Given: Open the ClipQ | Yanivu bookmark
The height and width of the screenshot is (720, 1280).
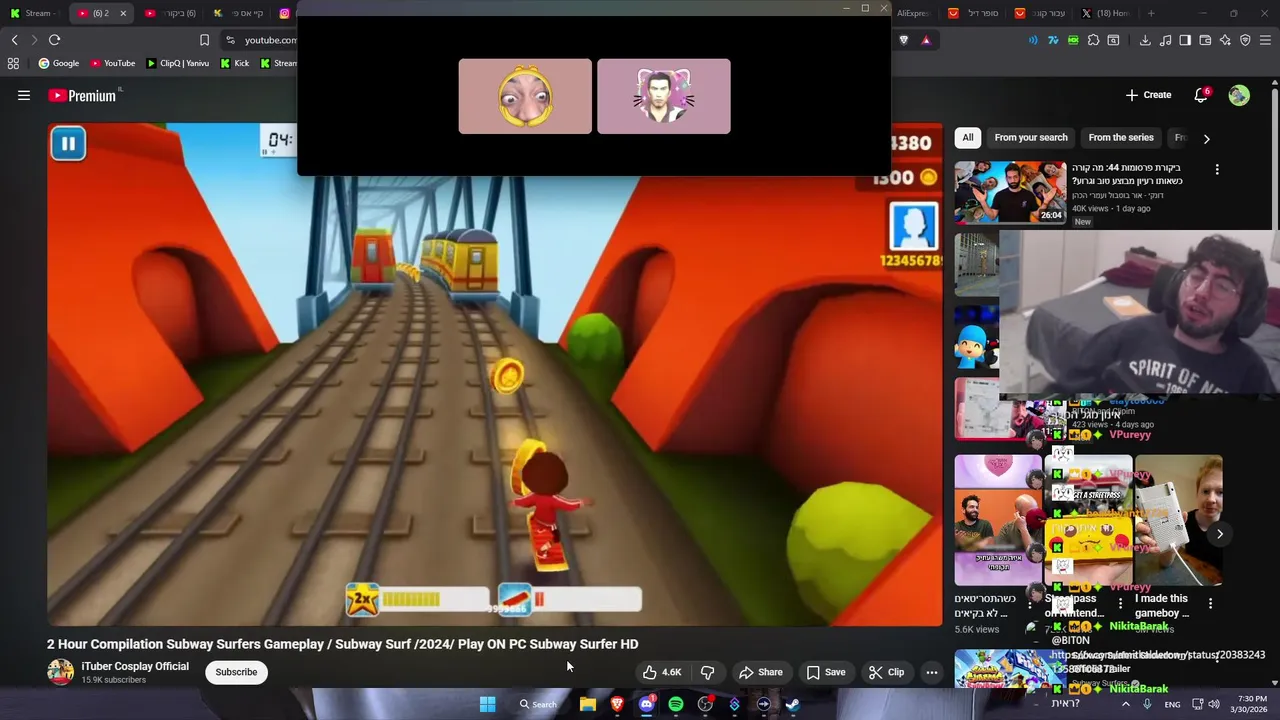Looking at the screenshot, I should pos(178,63).
